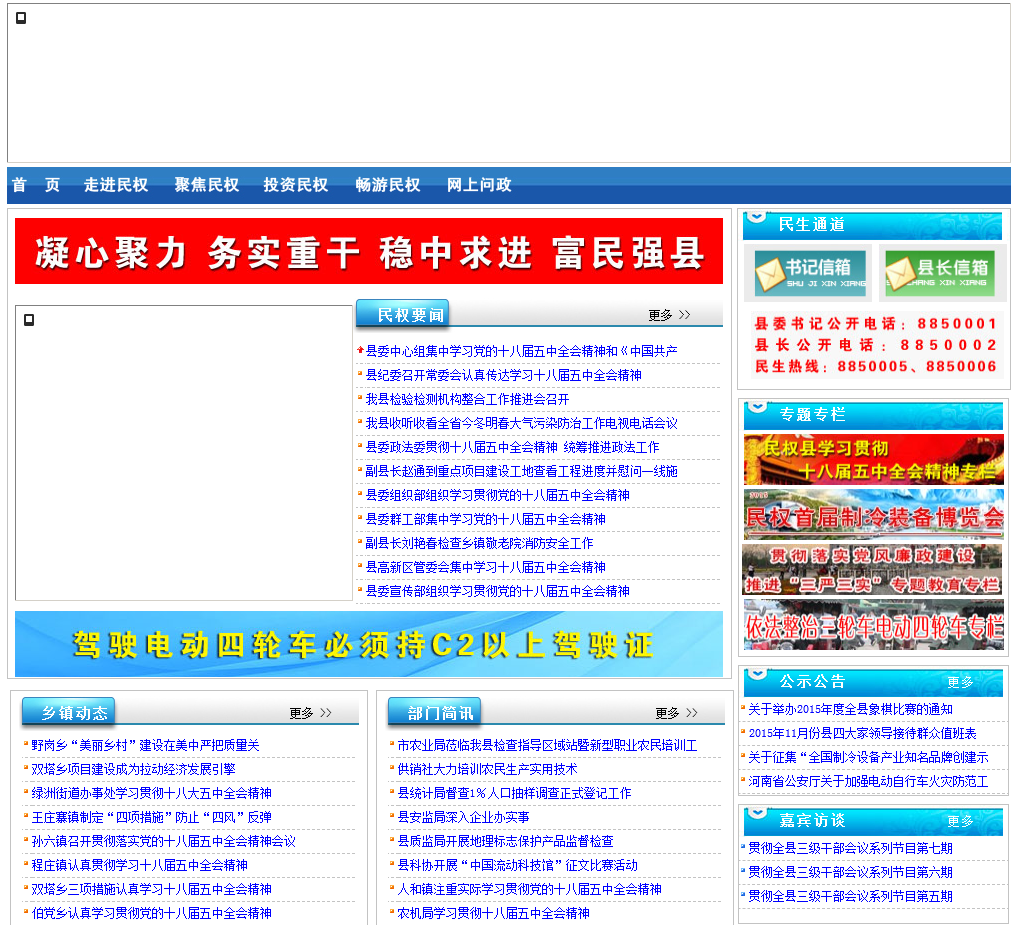1017x925 pixels.
Task: Open news 副县长赵通到重点项目建设工地
Action: [521, 472]
